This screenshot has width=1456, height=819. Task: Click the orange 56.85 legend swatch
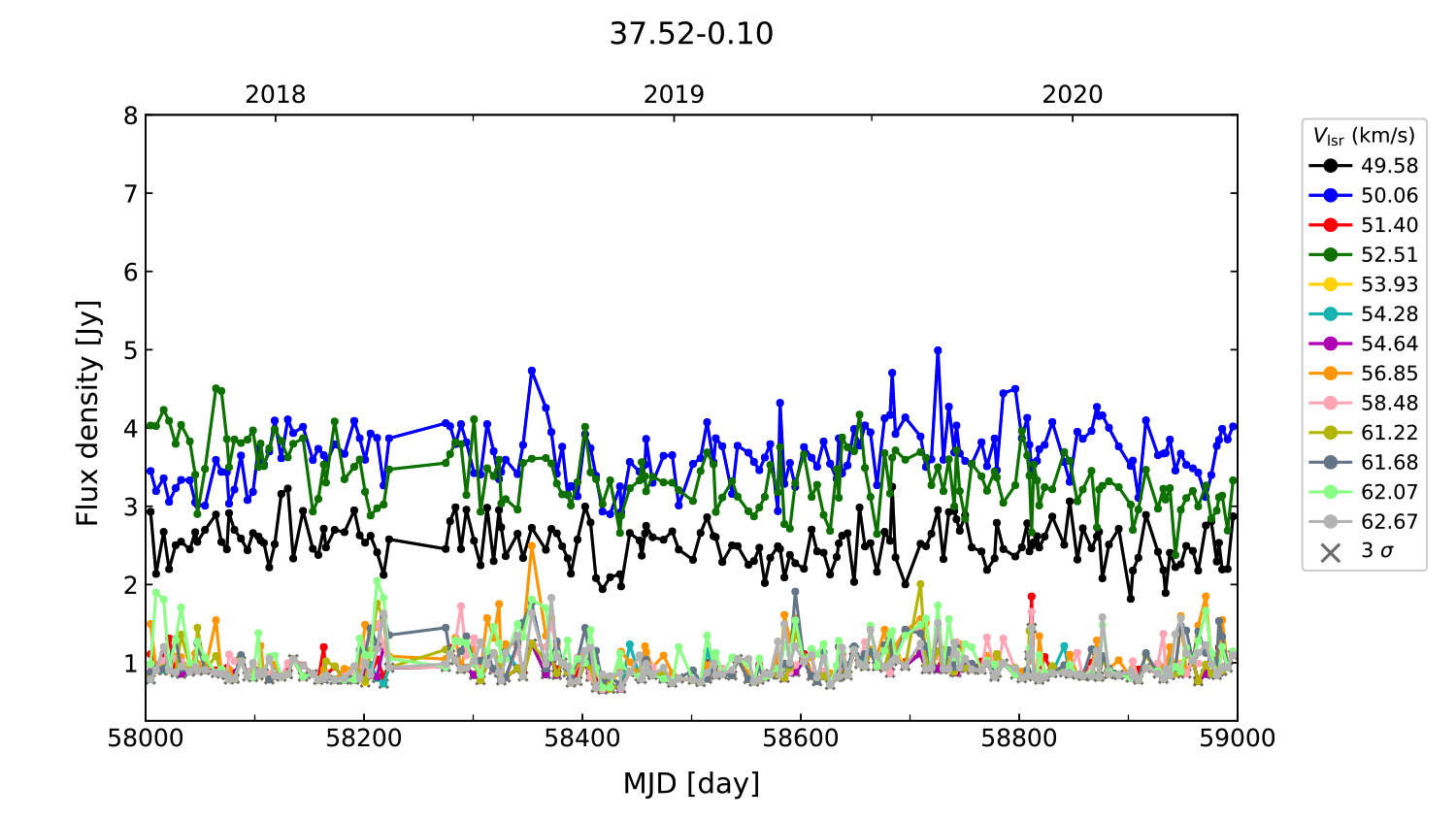click(1330, 374)
